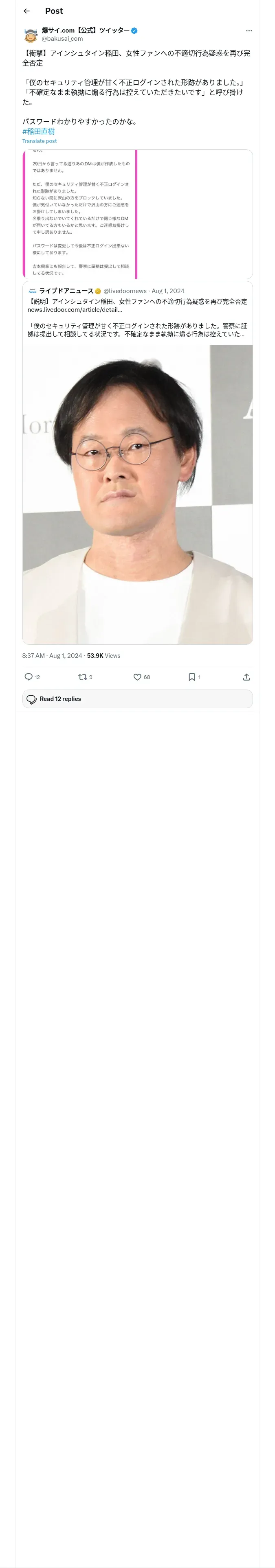Image resolution: width=275 pixels, height=1568 pixels.
Task: Click the blue verified badge
Action: tap(134, 31)
